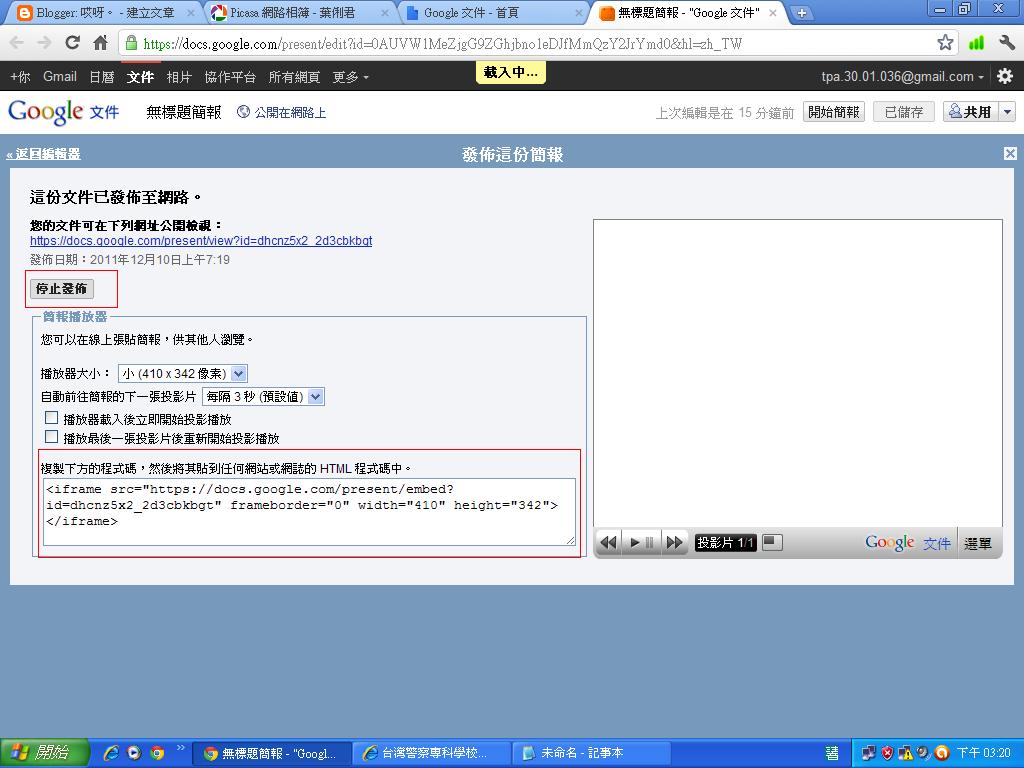Toggle the fullscreen icon beside slide counter
This screenshot has height=768, width=1024.
(x=772, y=542)
